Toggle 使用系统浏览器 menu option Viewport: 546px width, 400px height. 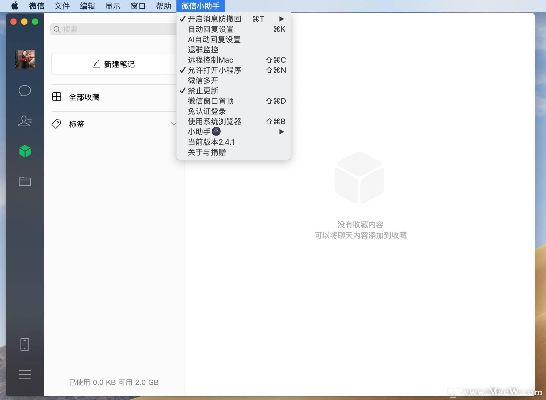pos(233,121)
